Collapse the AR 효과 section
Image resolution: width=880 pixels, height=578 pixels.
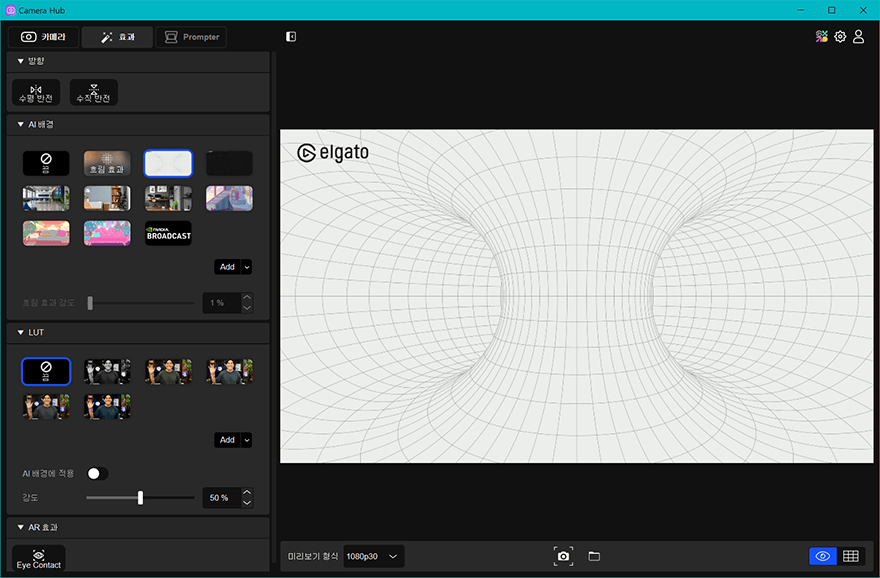tap(21, 527)
